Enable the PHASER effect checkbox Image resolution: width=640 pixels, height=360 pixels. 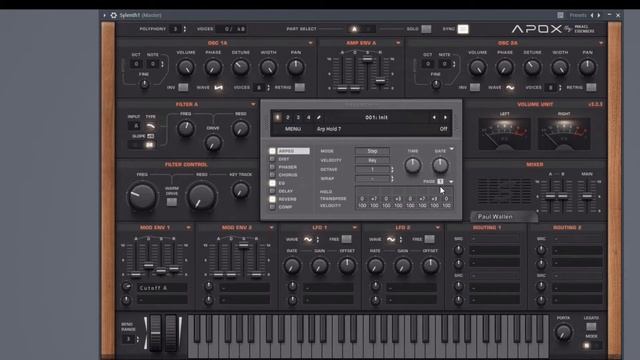click(272, 167)
